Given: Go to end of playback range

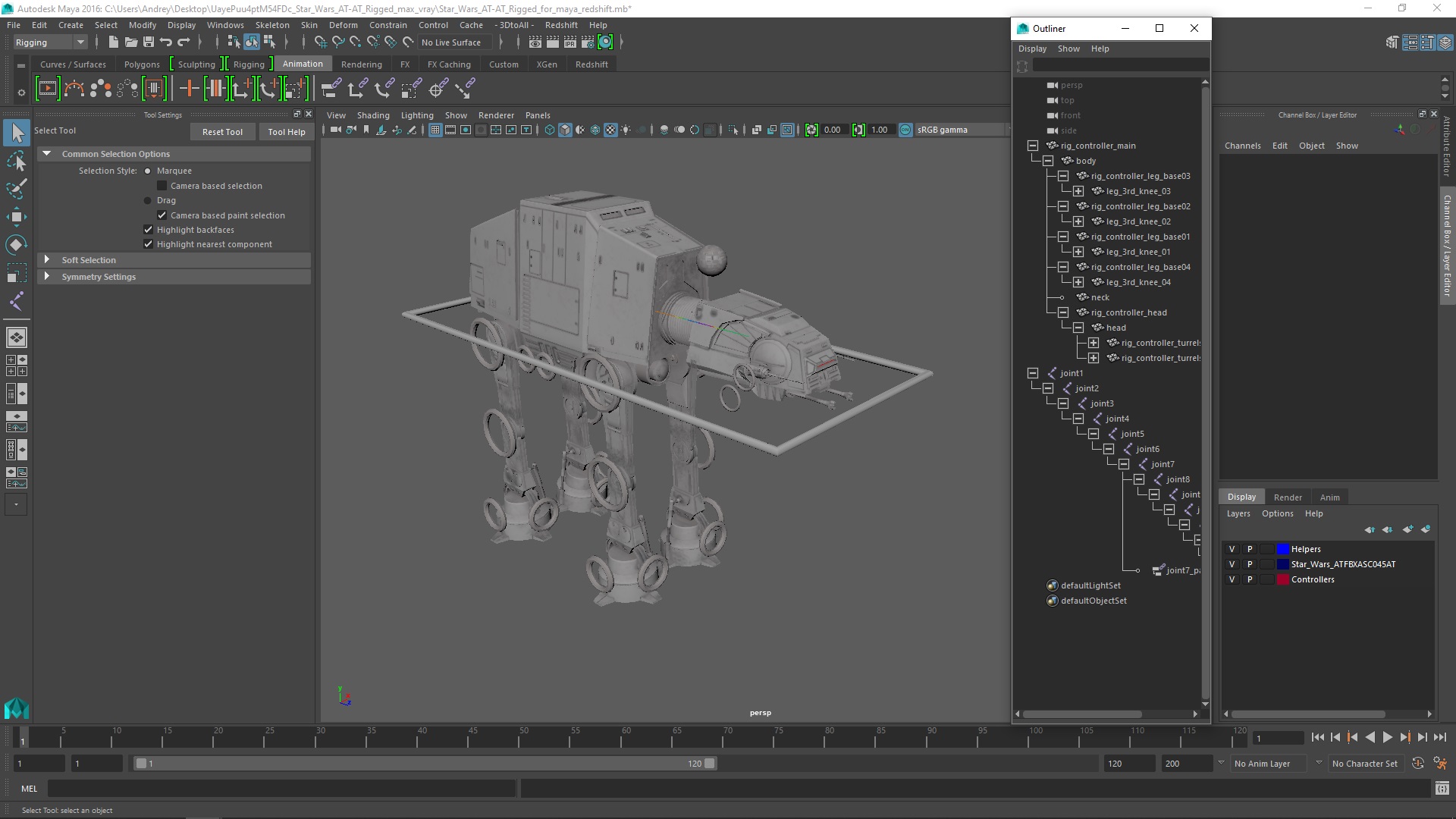Looking at the screenshot, I should point(1440,737).
